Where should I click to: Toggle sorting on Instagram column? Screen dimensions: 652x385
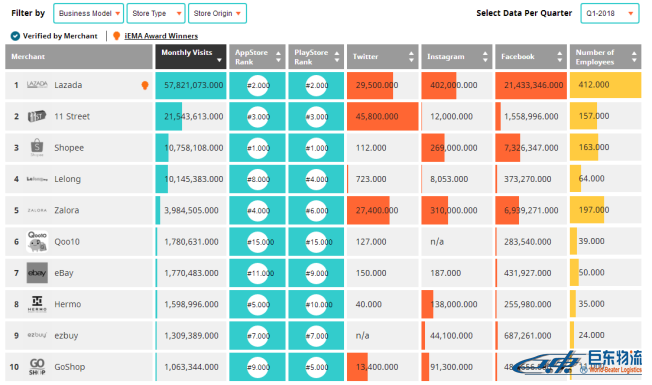pyautogui.click(x=457, y=57)
